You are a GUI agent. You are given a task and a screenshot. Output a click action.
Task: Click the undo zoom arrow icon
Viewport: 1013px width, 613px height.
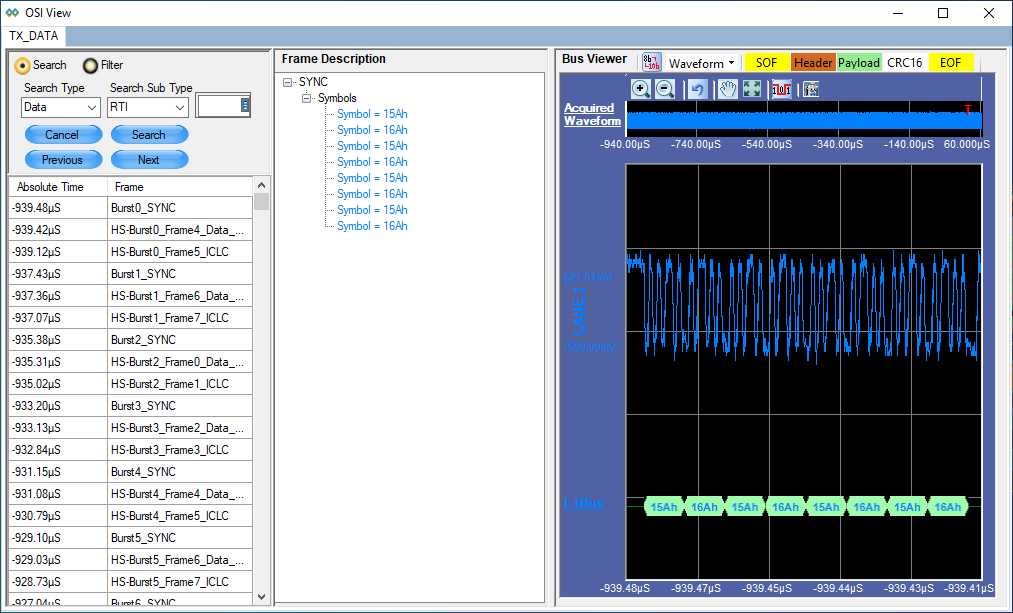(x=698, y=89)
